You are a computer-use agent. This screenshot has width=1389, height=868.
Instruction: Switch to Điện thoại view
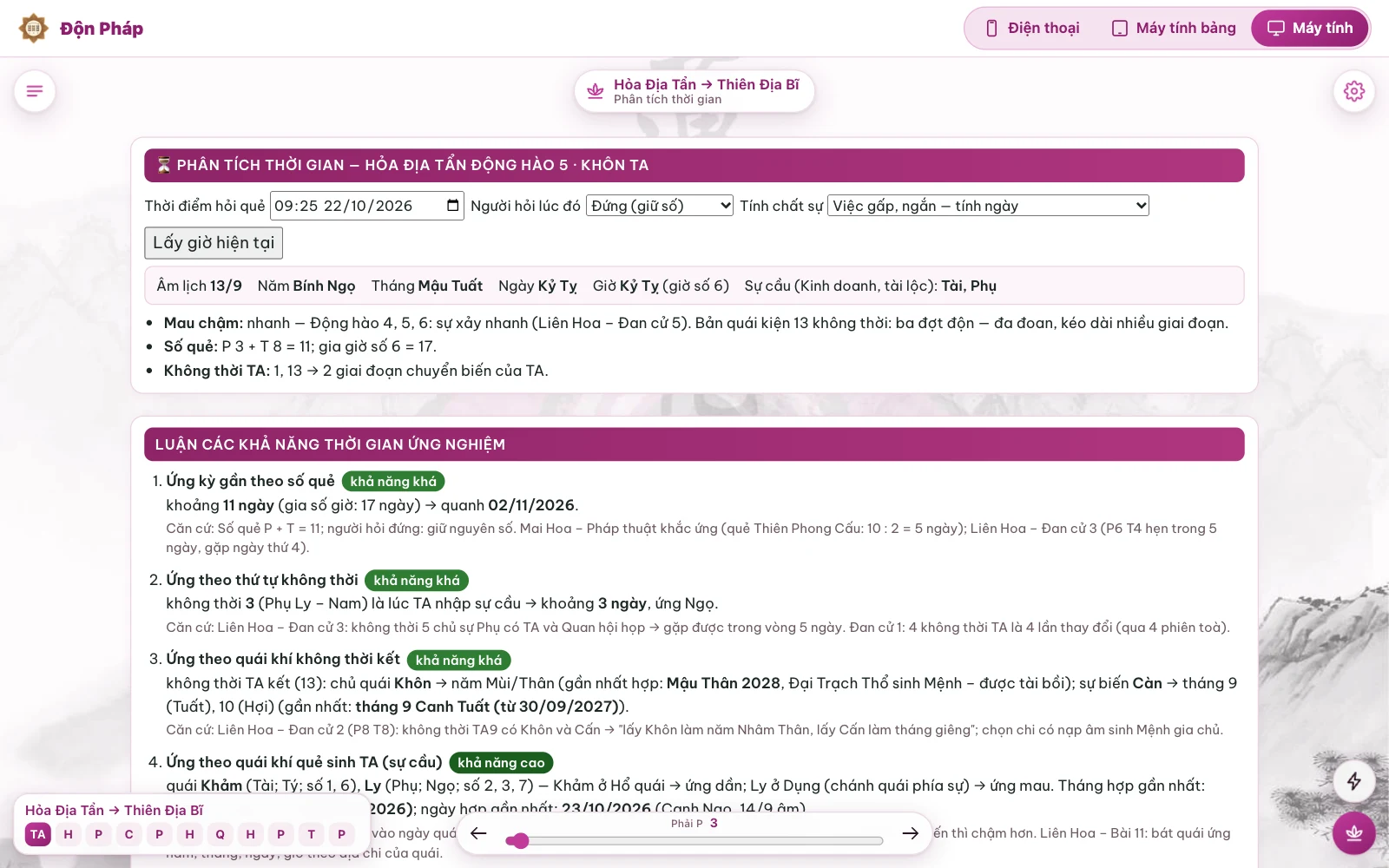point(1032,29)
